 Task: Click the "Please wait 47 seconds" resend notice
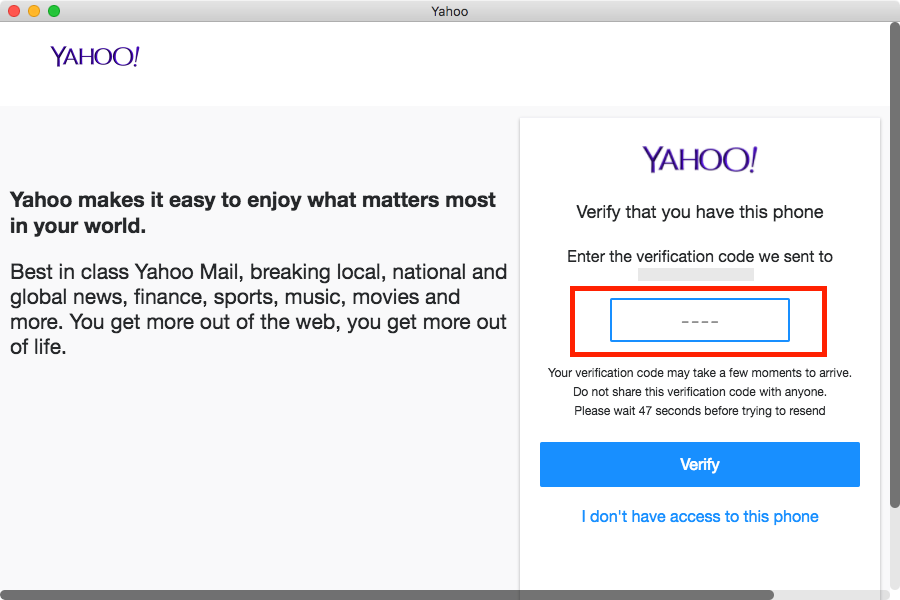700,411
